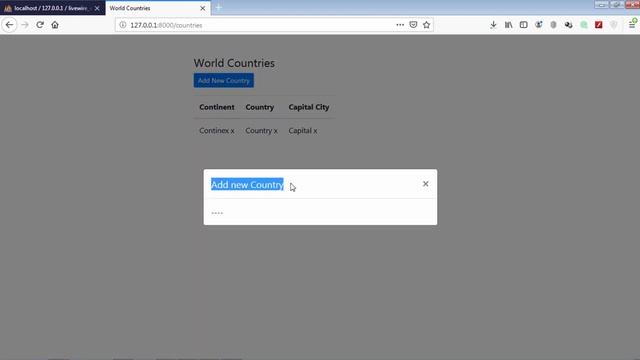
Task: Reload the page with the refresh icon
Action: click(40, 25)
